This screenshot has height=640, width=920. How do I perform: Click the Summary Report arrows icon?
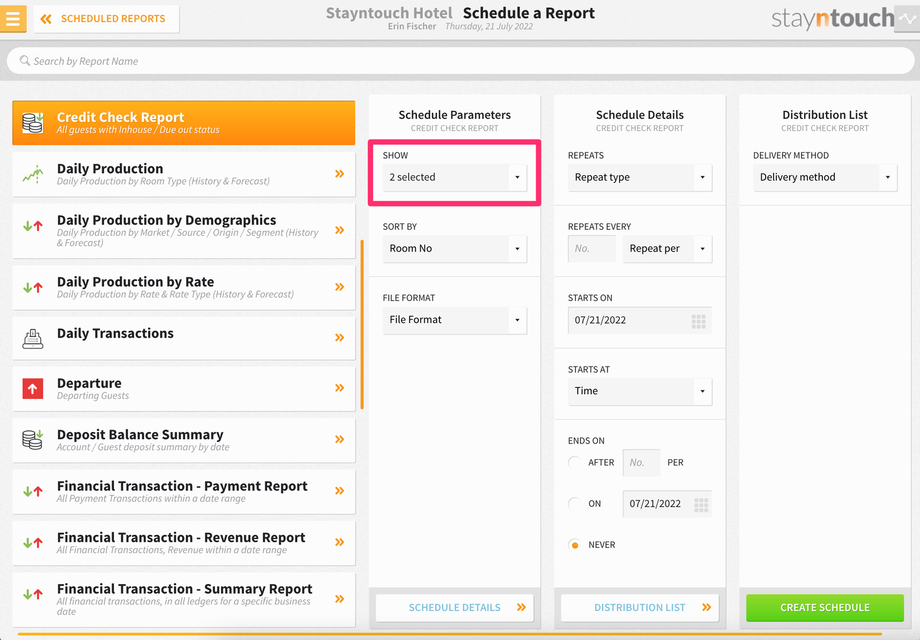click(33, 594)
